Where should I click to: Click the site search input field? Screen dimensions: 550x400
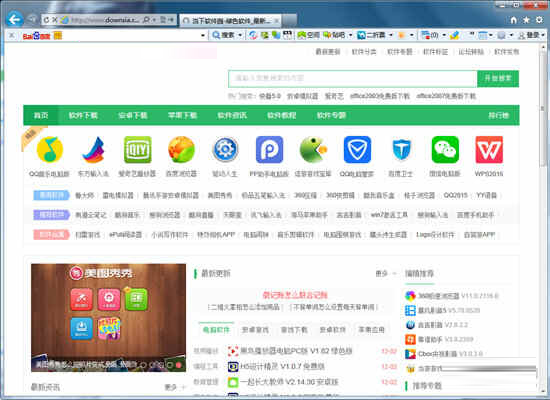pos(353,78)
